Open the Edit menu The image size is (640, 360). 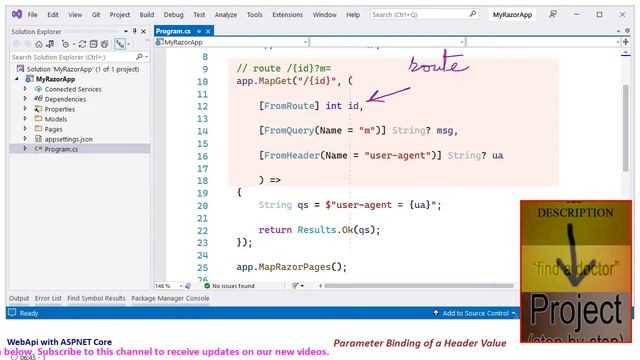coord(53,15)
